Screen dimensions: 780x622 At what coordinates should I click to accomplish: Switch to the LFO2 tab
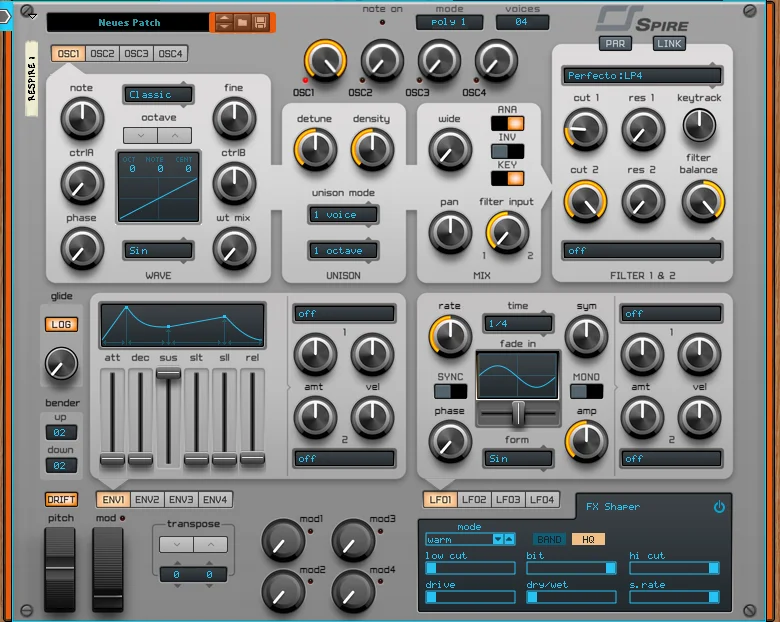(474, 500)
